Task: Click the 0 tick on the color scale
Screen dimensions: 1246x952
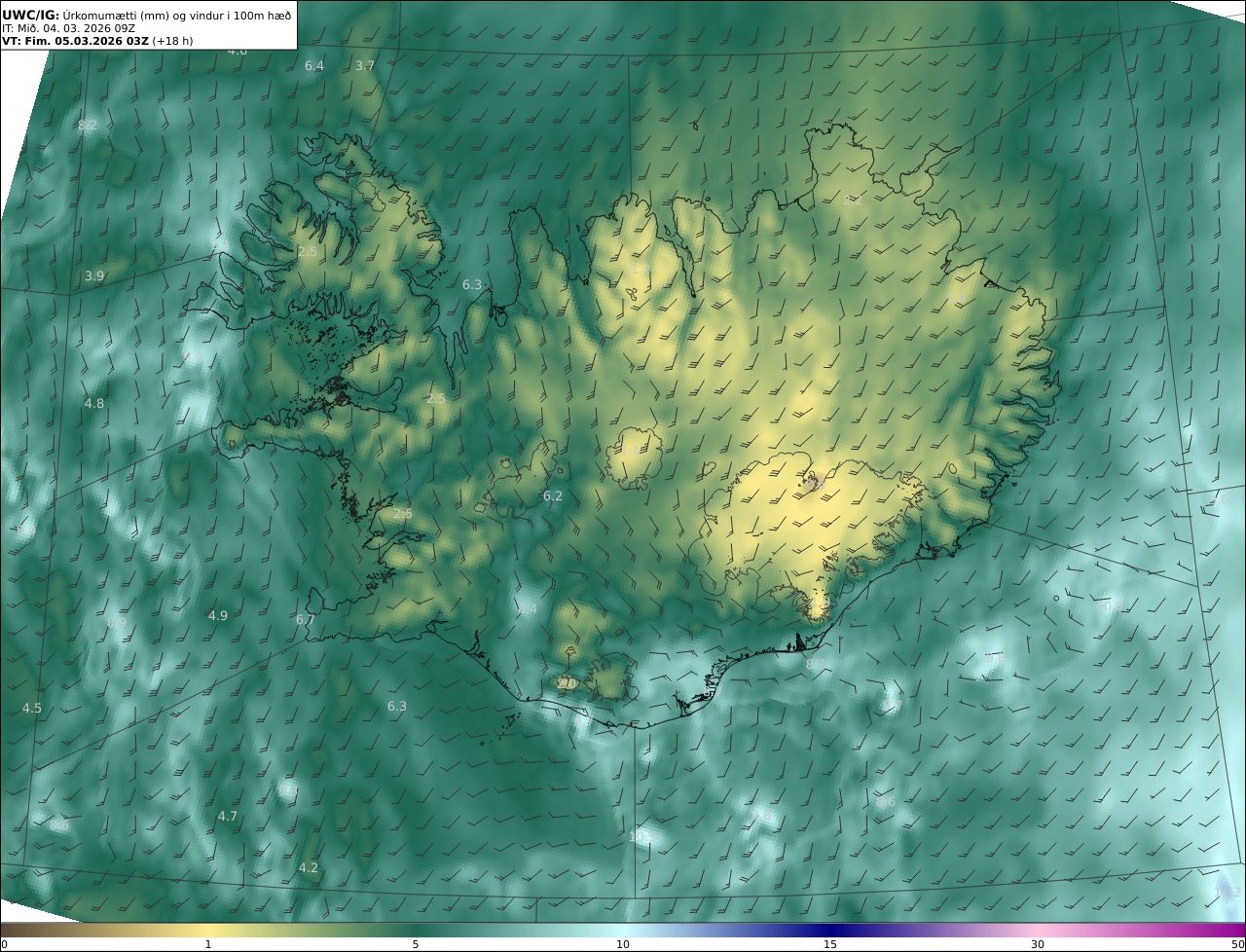Action: tap(4, 944)
